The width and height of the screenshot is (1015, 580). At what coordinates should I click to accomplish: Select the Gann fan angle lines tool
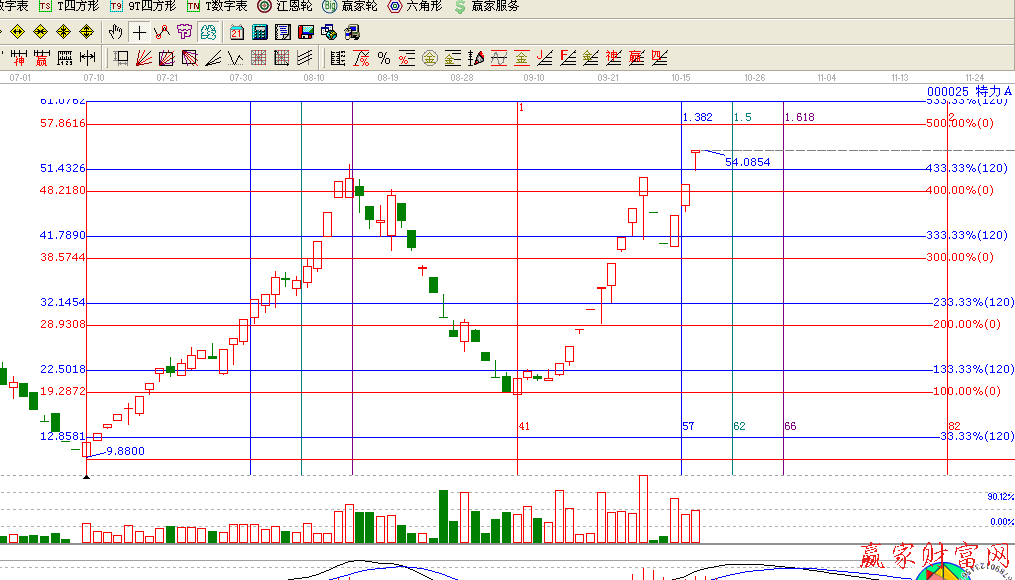point(143,58)
